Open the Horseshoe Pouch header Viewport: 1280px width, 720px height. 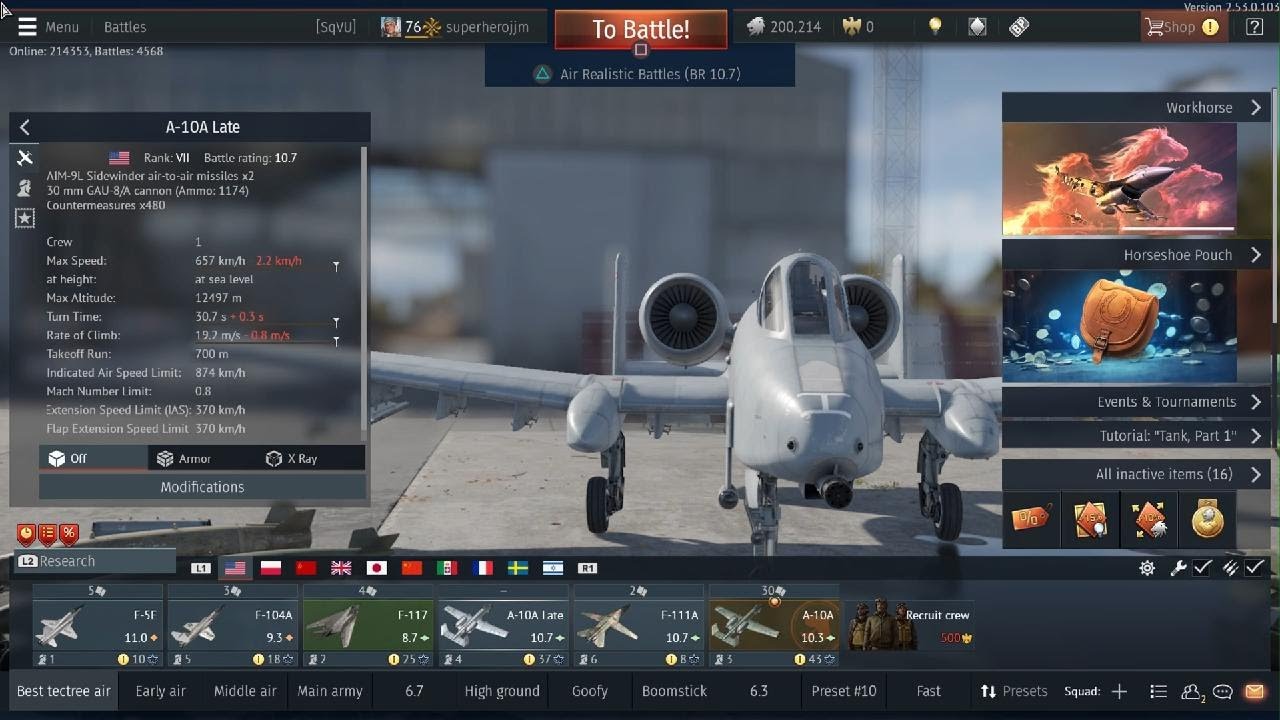click(x=1137, y=255)
